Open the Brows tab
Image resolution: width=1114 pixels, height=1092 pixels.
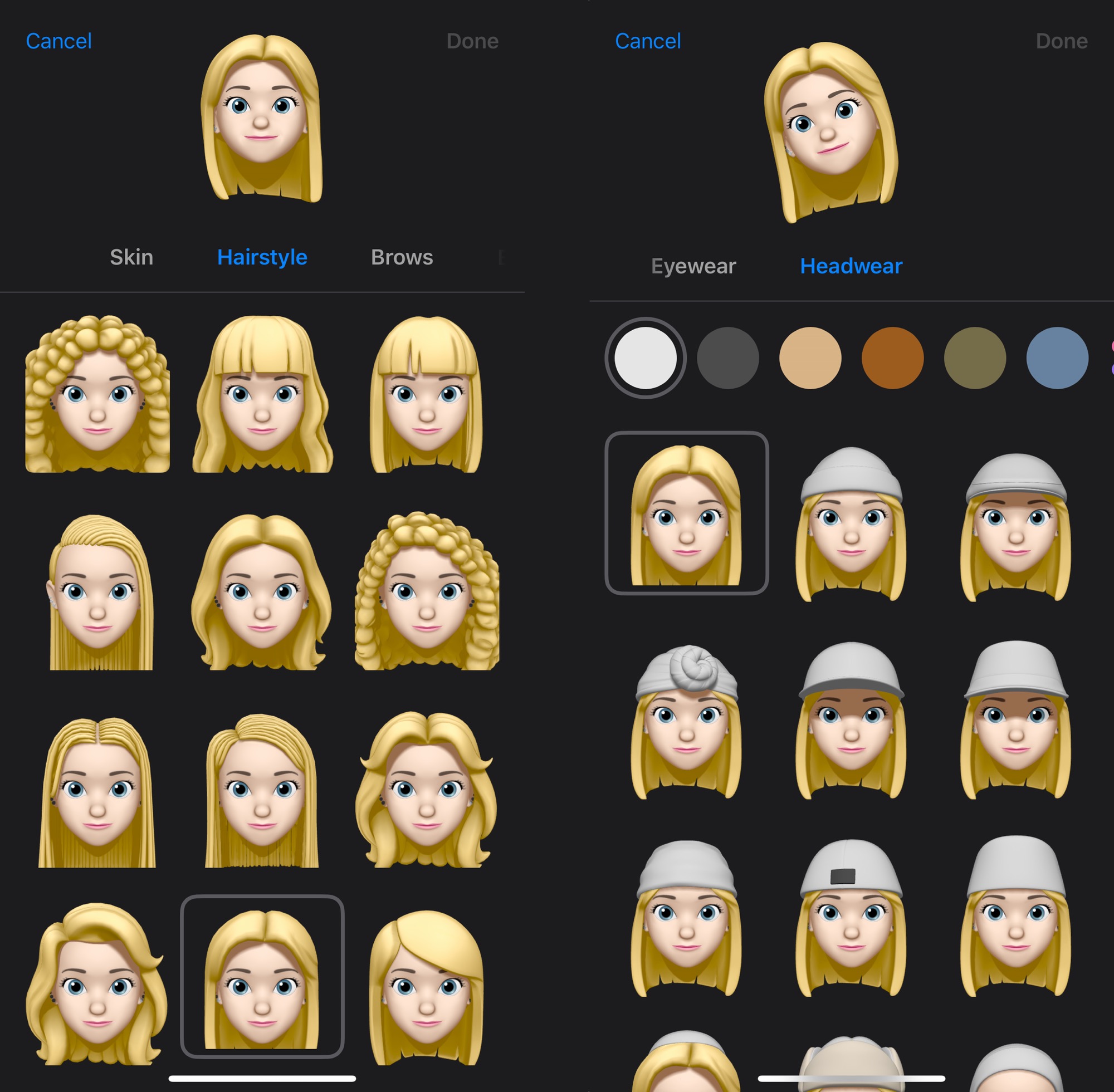coord(402,257)
